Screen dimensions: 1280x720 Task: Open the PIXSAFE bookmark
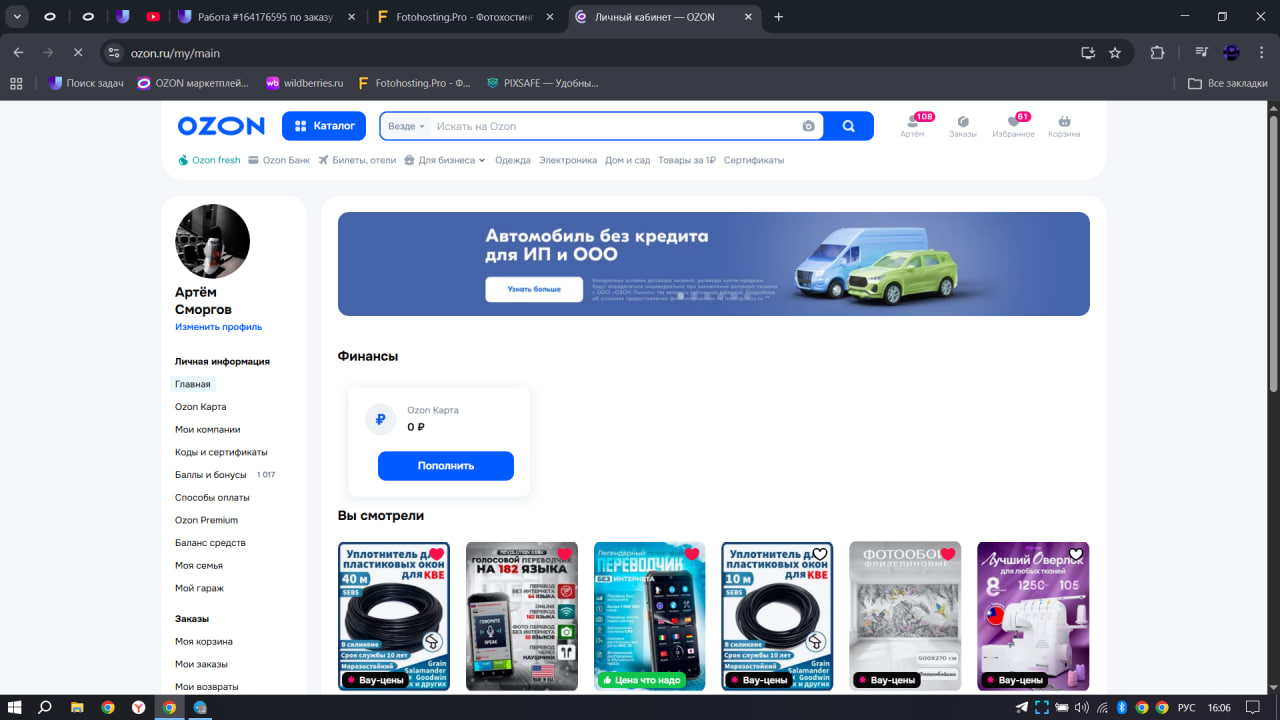542,83
